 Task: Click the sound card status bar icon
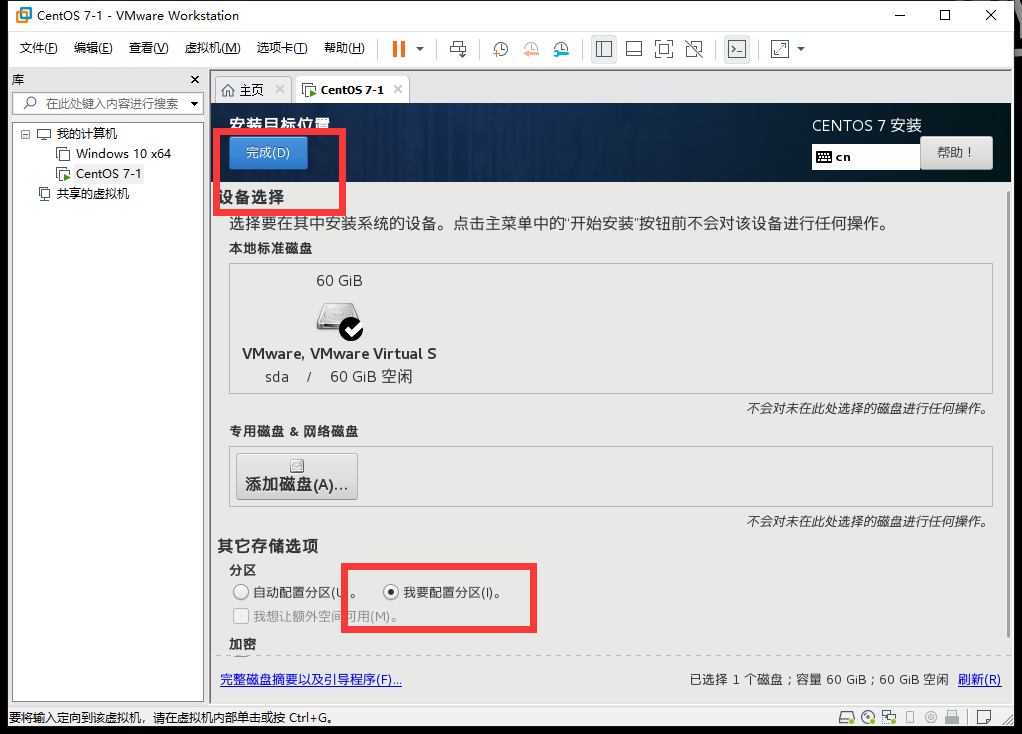point(931,718)
